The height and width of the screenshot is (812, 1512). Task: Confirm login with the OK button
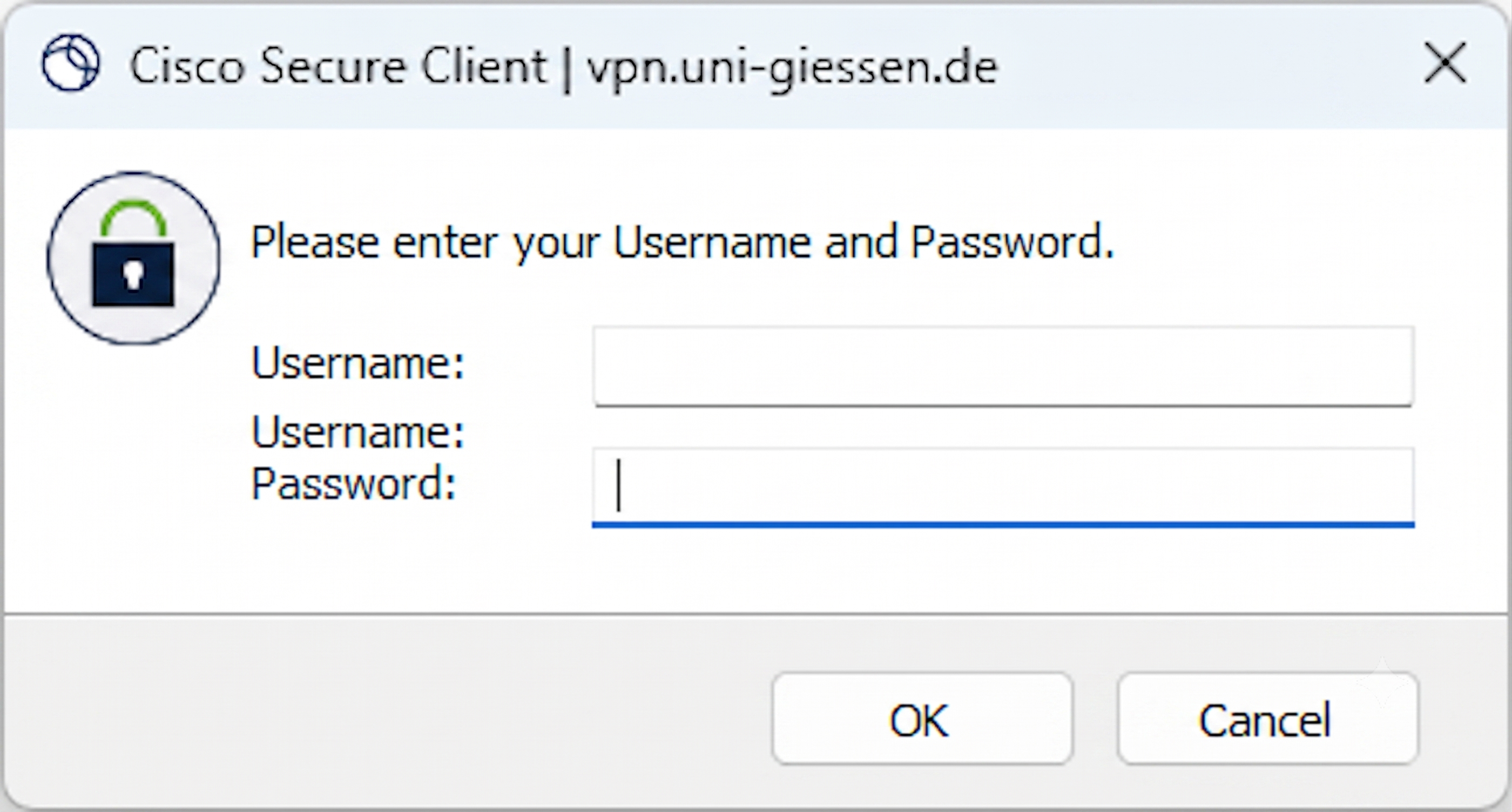coord(922,719)
